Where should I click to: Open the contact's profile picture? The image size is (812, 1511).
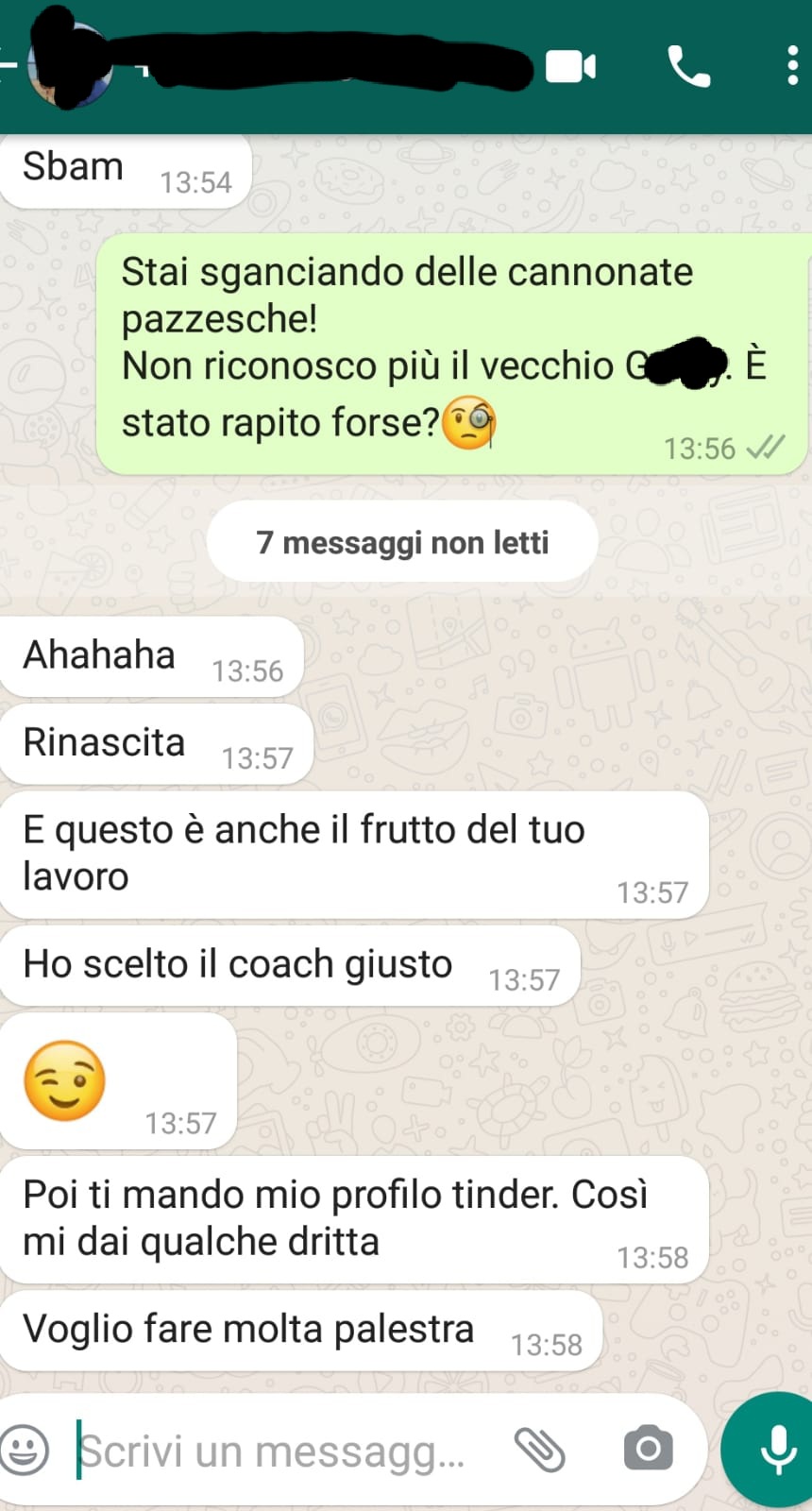point(69,64)
